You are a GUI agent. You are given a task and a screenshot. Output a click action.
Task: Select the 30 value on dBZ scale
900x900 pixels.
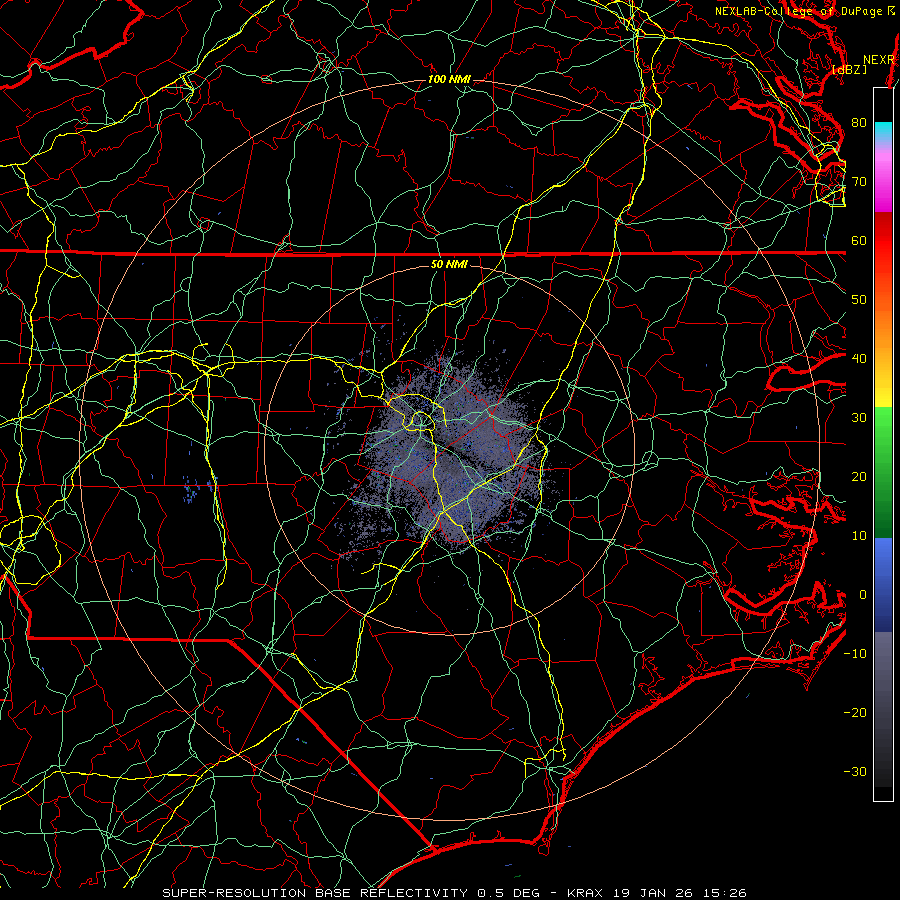[x=859, y=418]
